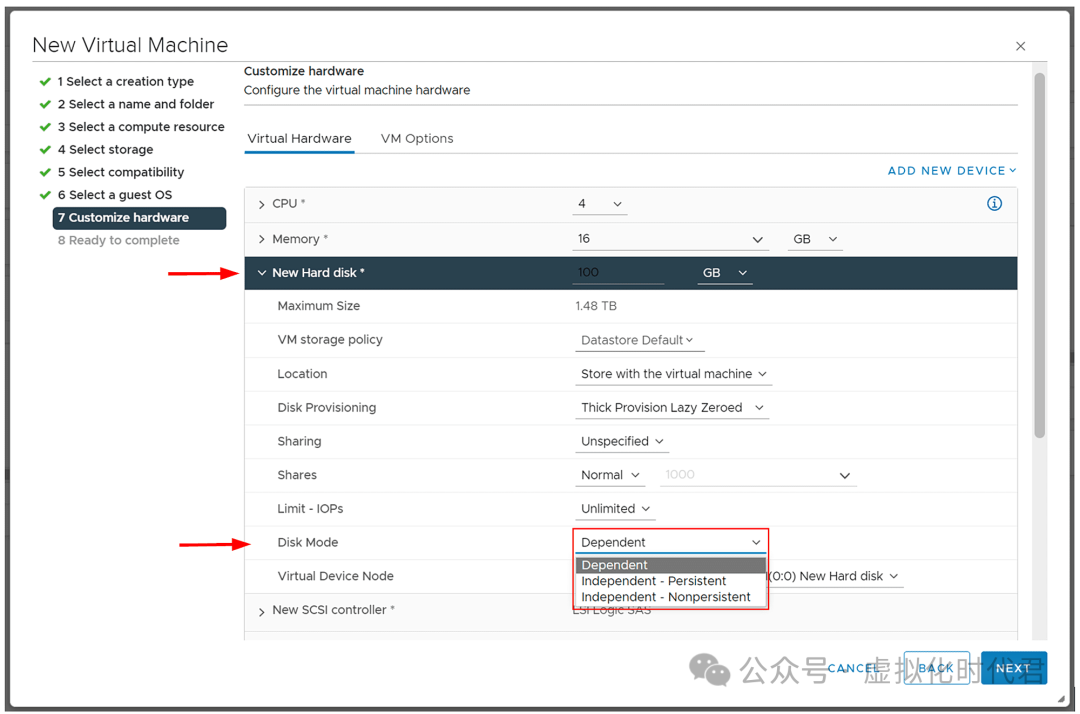Go to step 5 Select compatibility
1080x714 pixels.
tap(121, 173)
